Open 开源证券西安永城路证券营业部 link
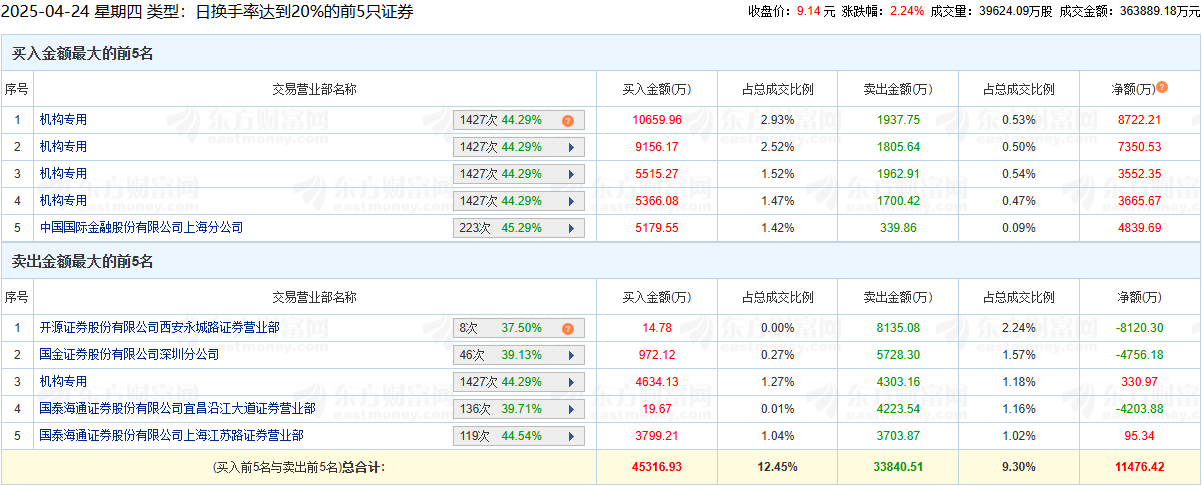Image resolution: width=1202 pixels, height=486 pixels. (159, 327)
